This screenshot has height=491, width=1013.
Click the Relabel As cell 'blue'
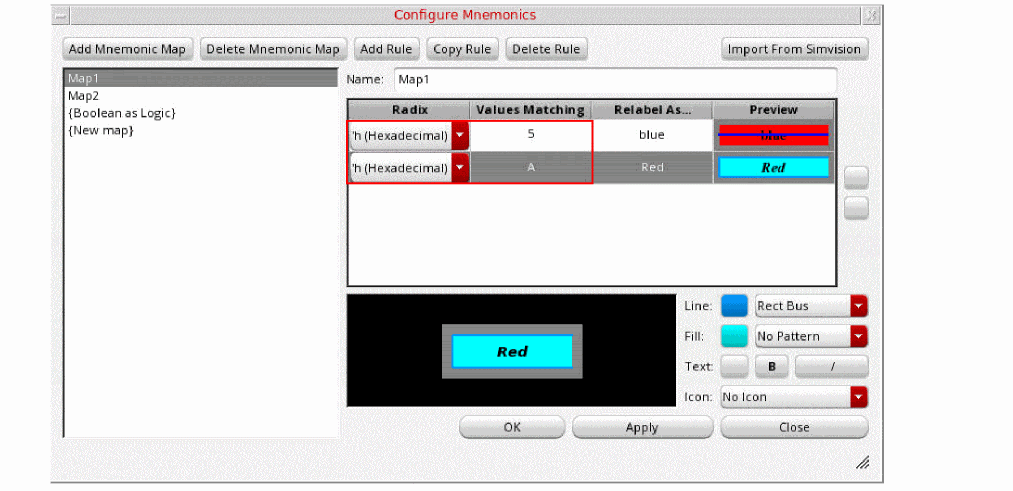(652, 135)
